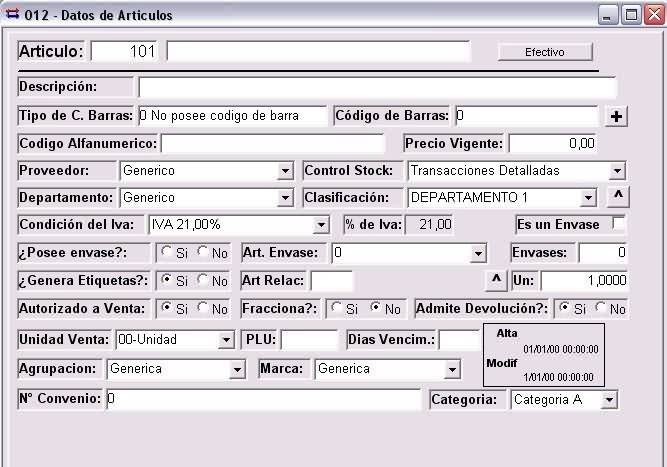Select No for Genera Etiquetas
Image resolution: width=667 pixels, height=467 pixels.
coord(203,281)
